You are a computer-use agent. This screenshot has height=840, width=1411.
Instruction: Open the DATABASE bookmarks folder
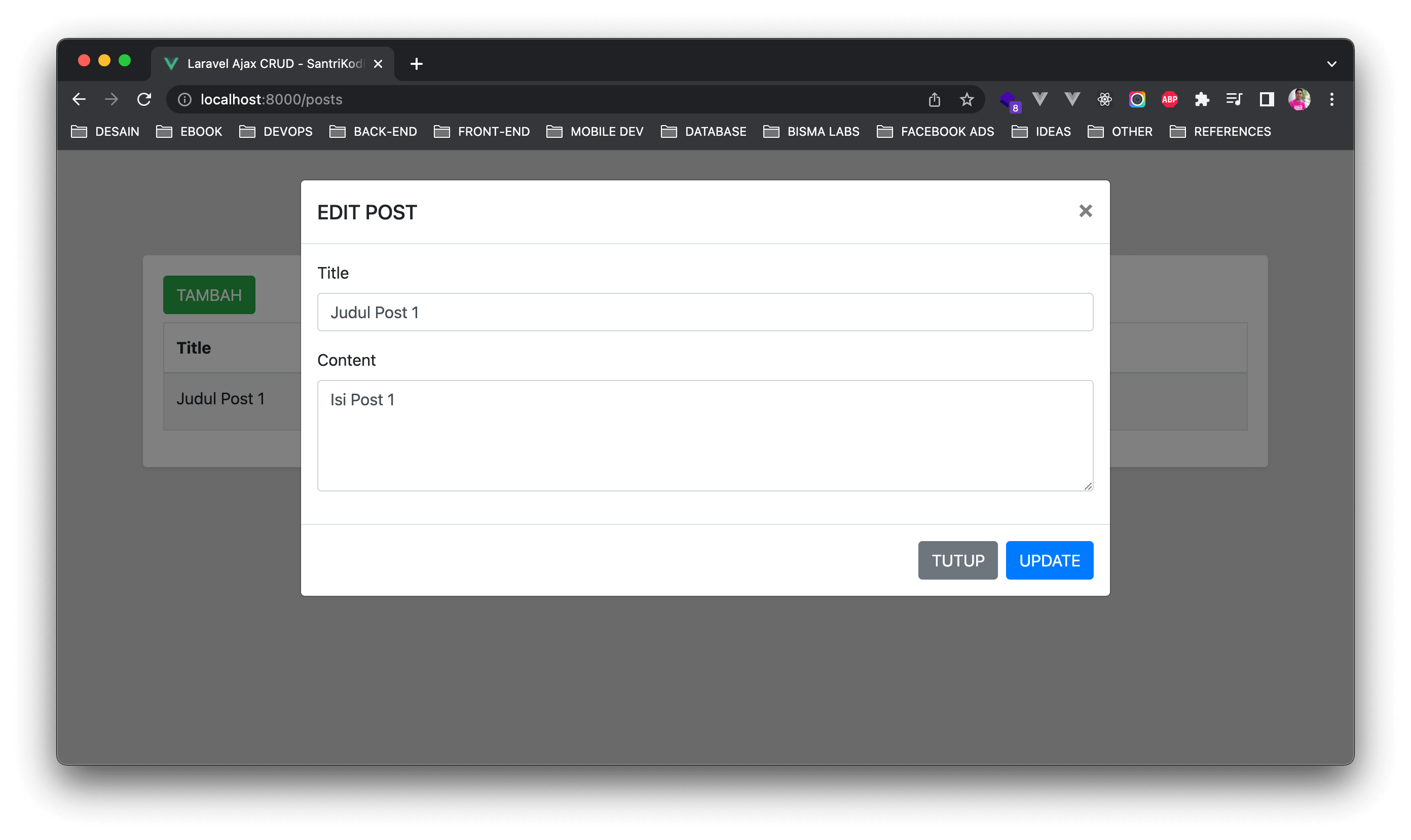pyautogui.click(x=703, y=132)
